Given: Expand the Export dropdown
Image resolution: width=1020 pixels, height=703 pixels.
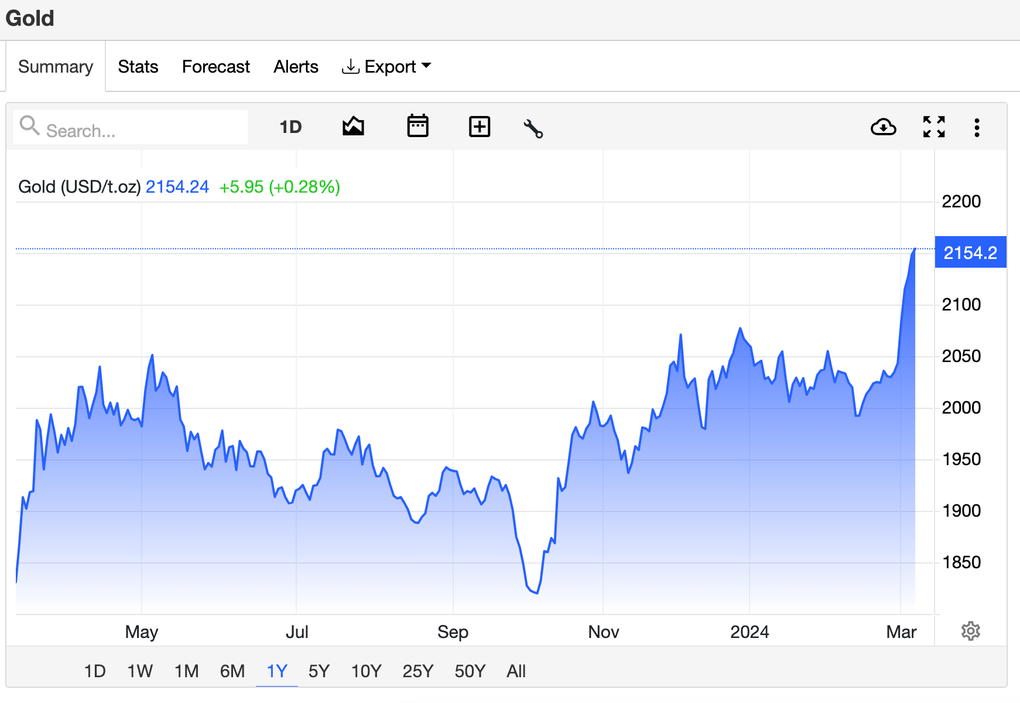Looking at the screenshot, I should (x=387, y=67).
